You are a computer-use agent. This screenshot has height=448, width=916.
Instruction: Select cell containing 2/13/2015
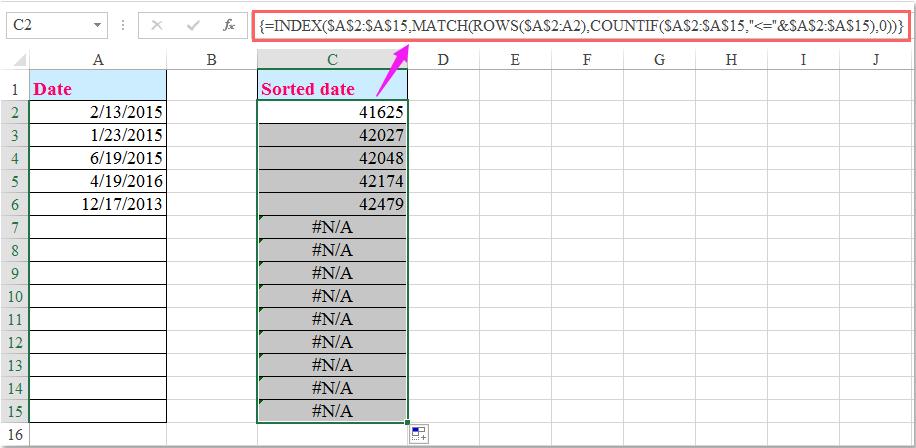(98, 112)
